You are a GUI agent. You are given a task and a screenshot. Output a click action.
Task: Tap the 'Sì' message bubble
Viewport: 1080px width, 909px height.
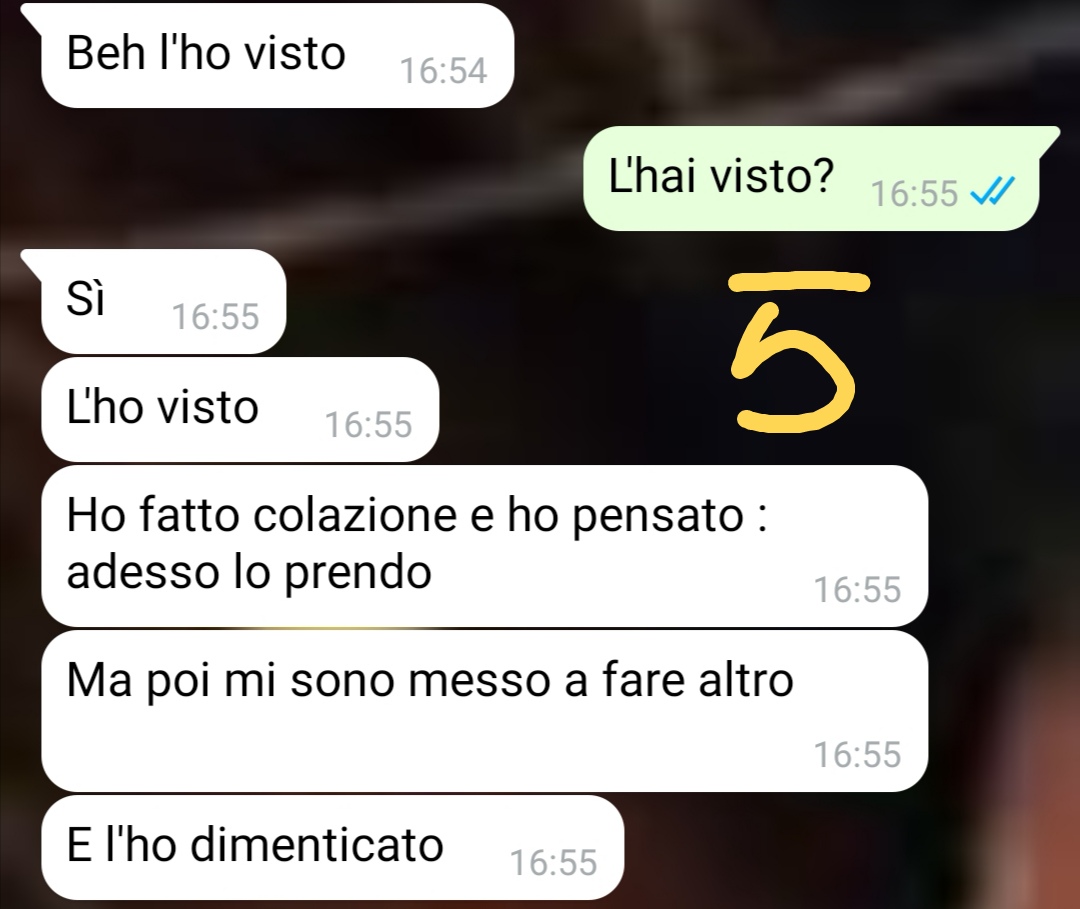[x=163, y=302]
